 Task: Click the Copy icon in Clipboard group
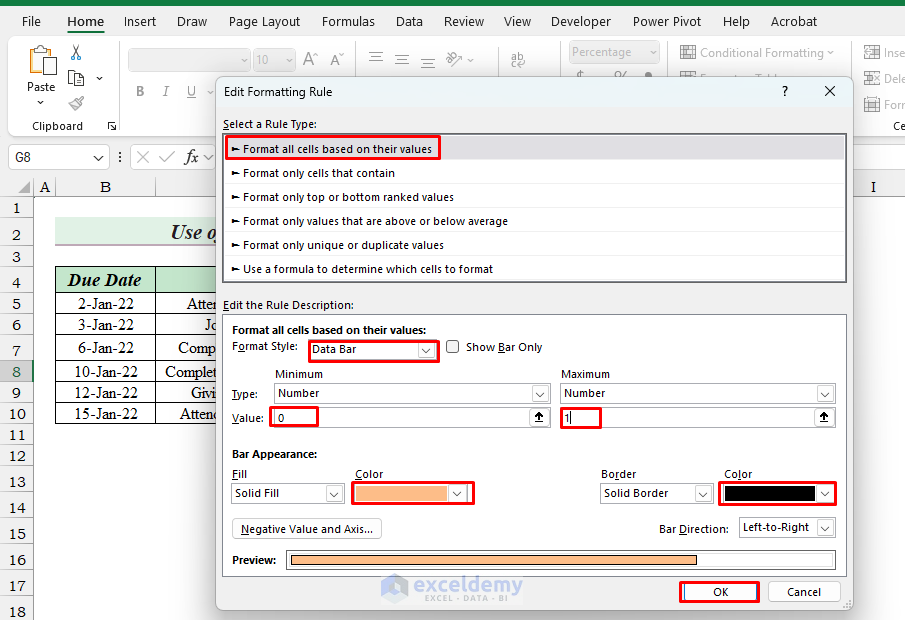coord(76,78)
